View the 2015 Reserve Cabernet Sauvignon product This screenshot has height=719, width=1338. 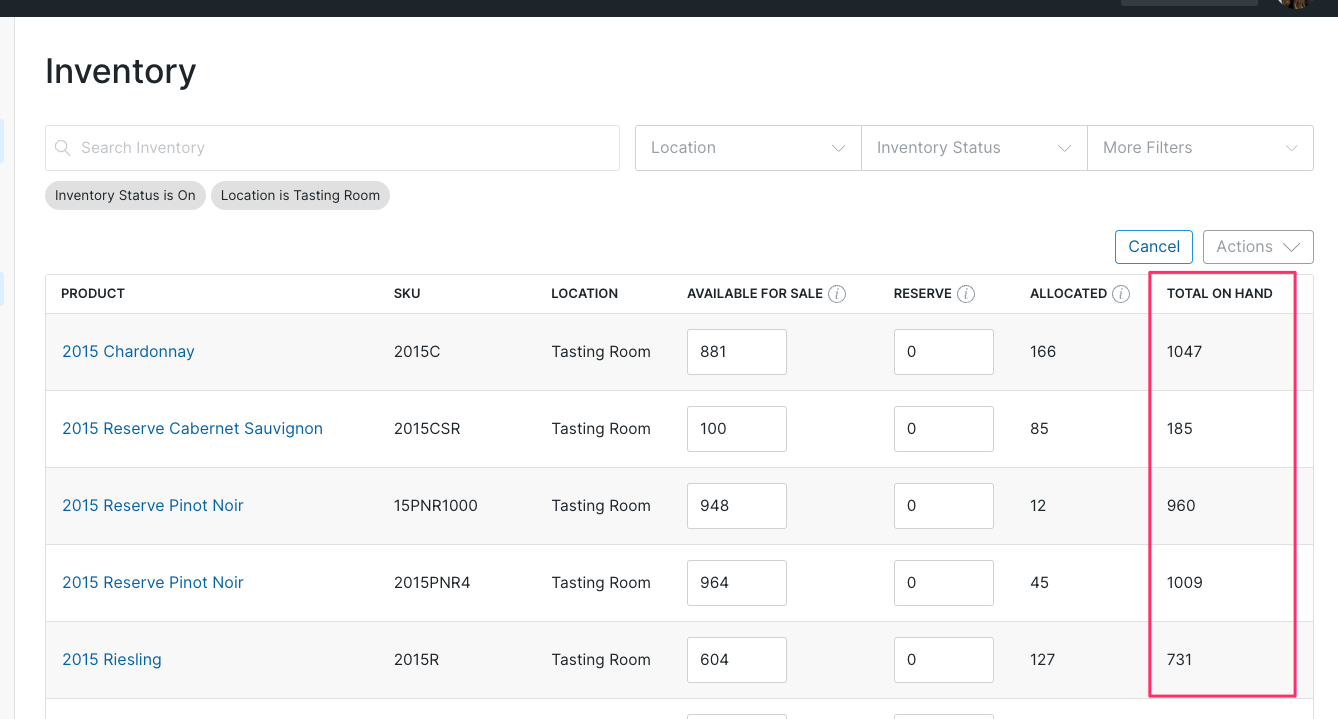192,428
